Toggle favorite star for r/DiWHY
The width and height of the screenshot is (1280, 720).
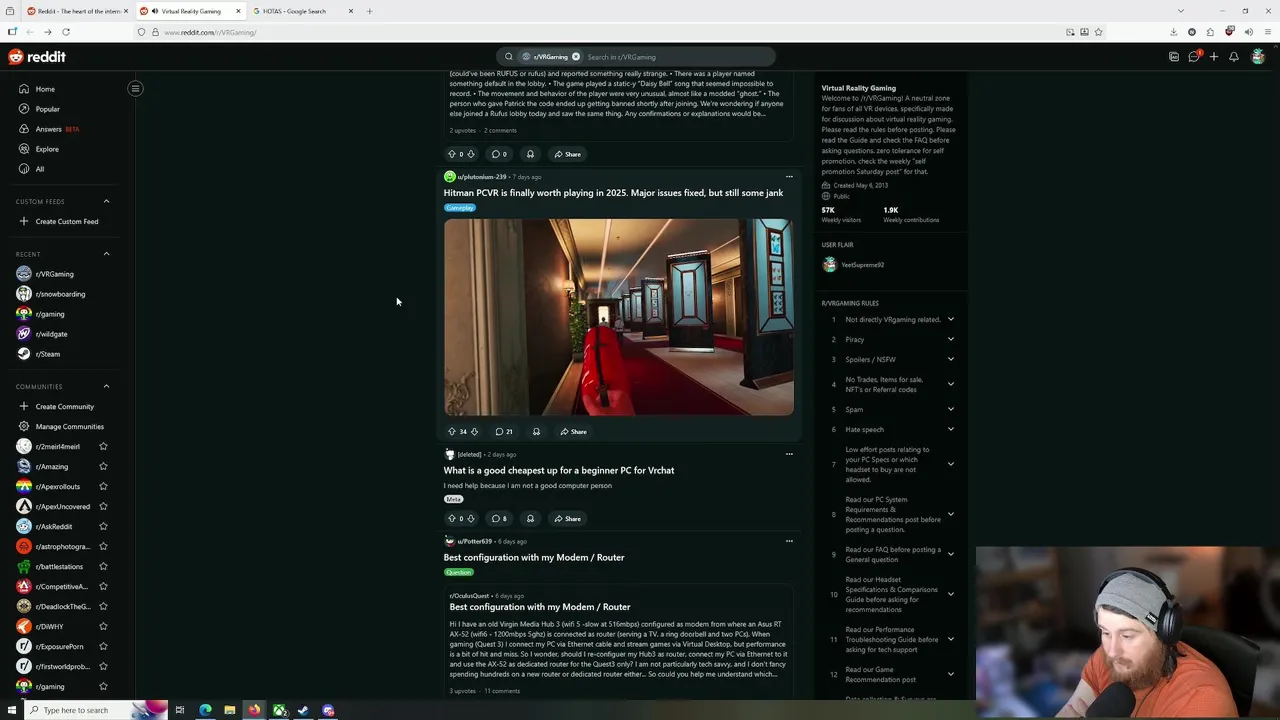point(103,626)
